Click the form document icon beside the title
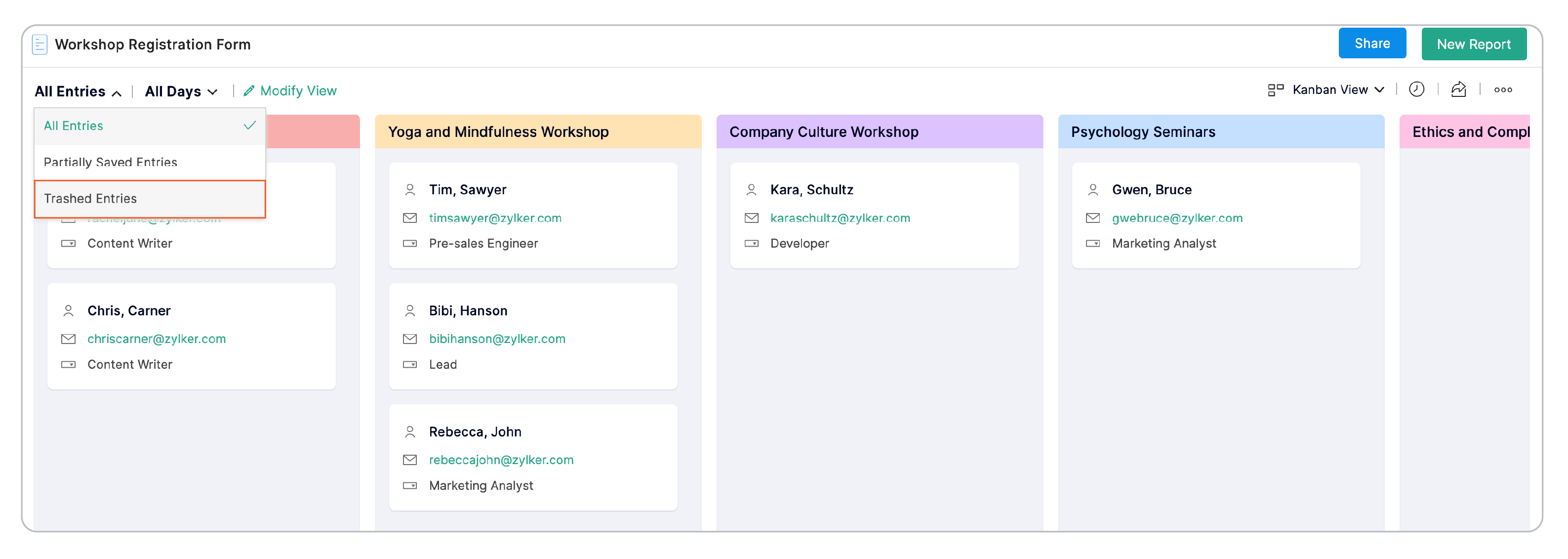 [40, 44]
